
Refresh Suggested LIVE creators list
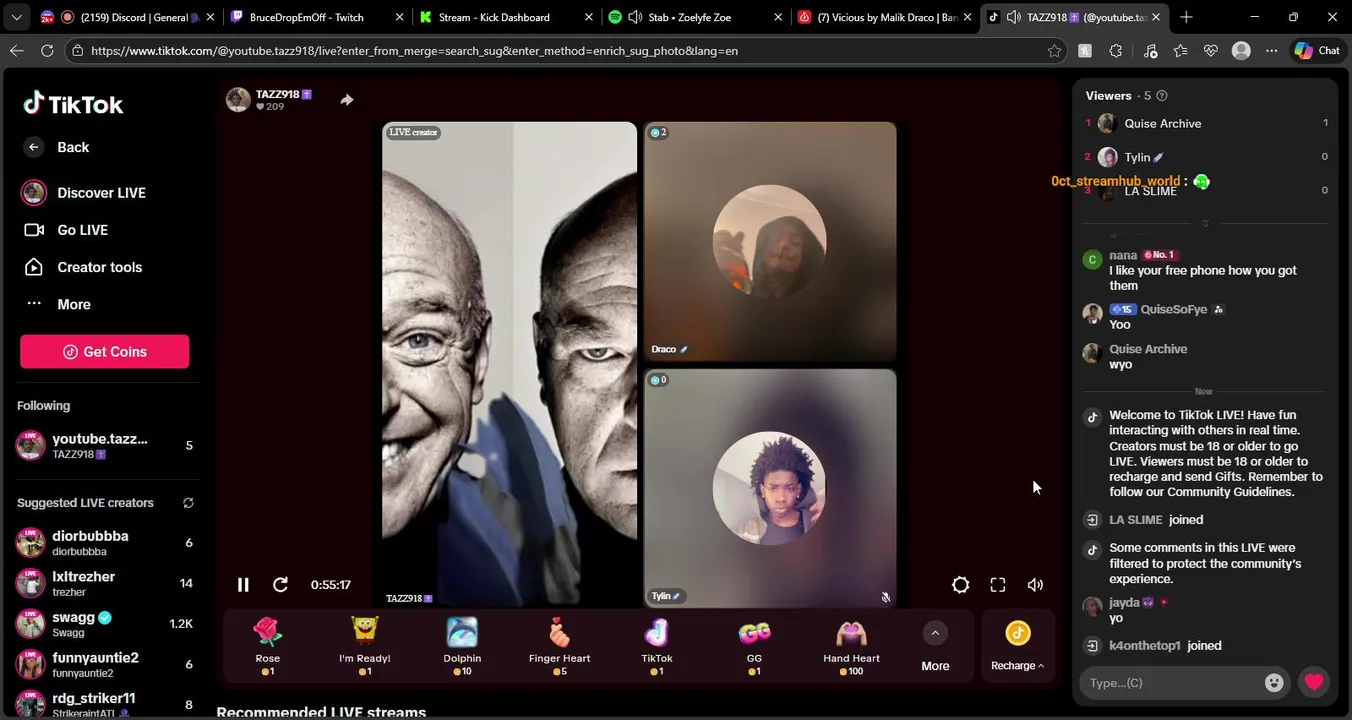pyautogui.click(x=188, y=503)
